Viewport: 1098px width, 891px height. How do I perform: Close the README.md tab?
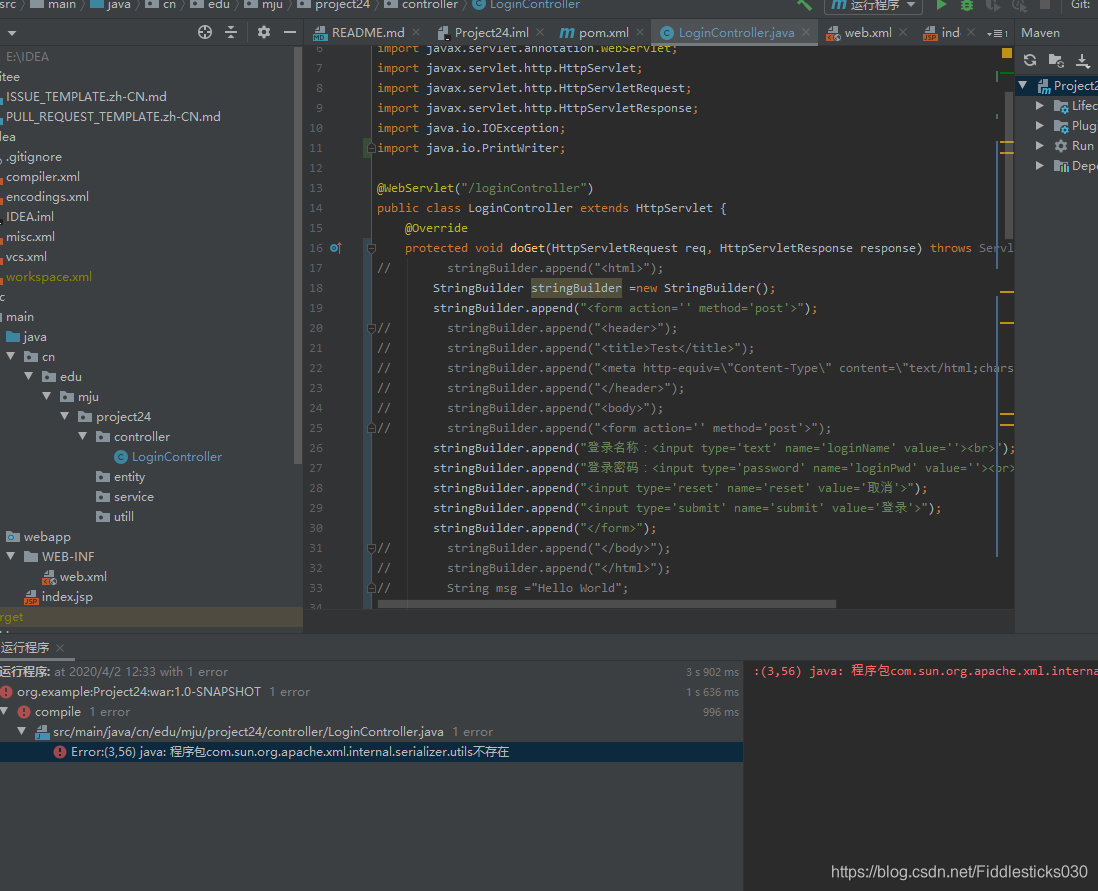pyautogui.click(x=416, y=32)
